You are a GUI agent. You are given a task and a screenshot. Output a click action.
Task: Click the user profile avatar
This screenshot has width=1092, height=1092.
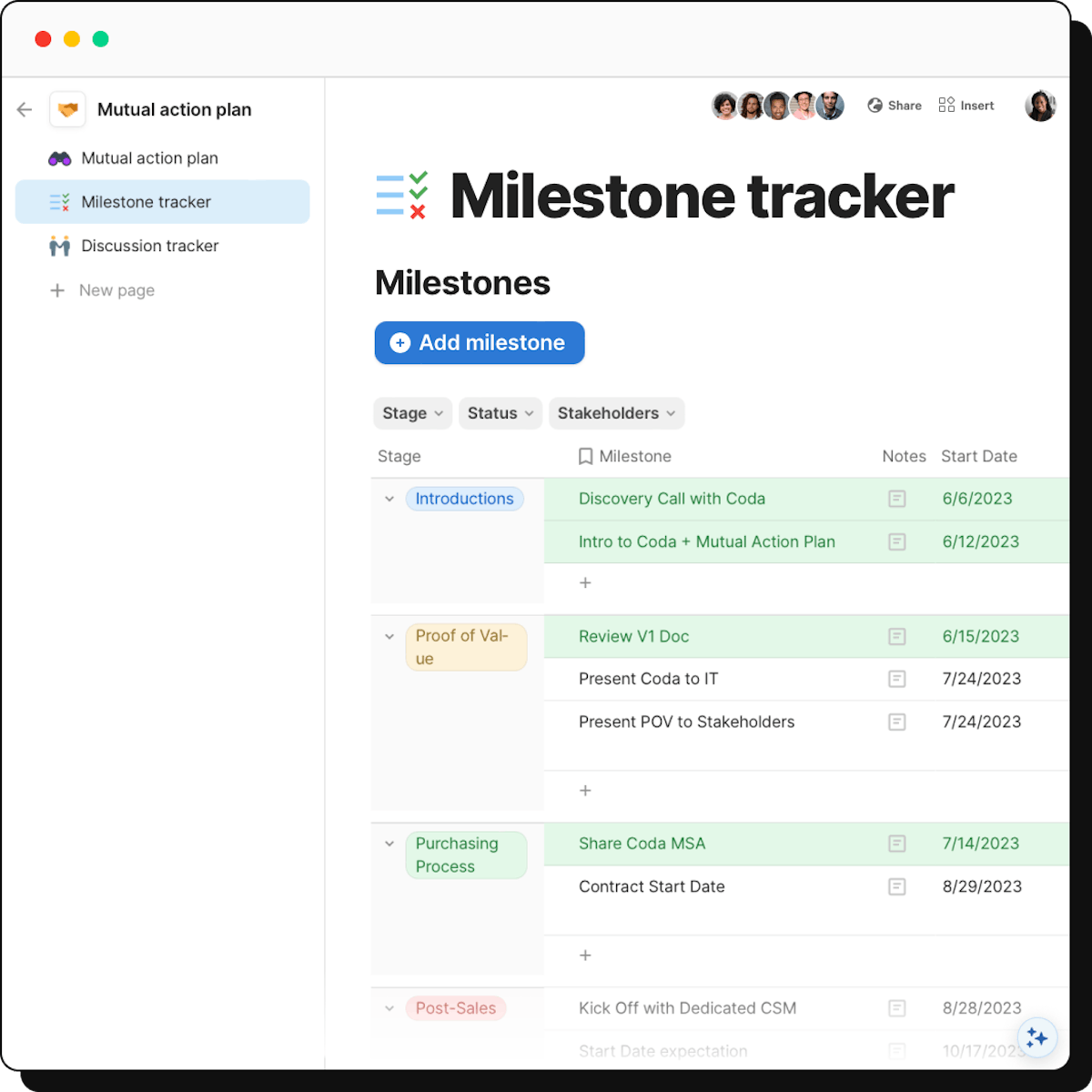pyautogui.click(x=1040, y=106)
